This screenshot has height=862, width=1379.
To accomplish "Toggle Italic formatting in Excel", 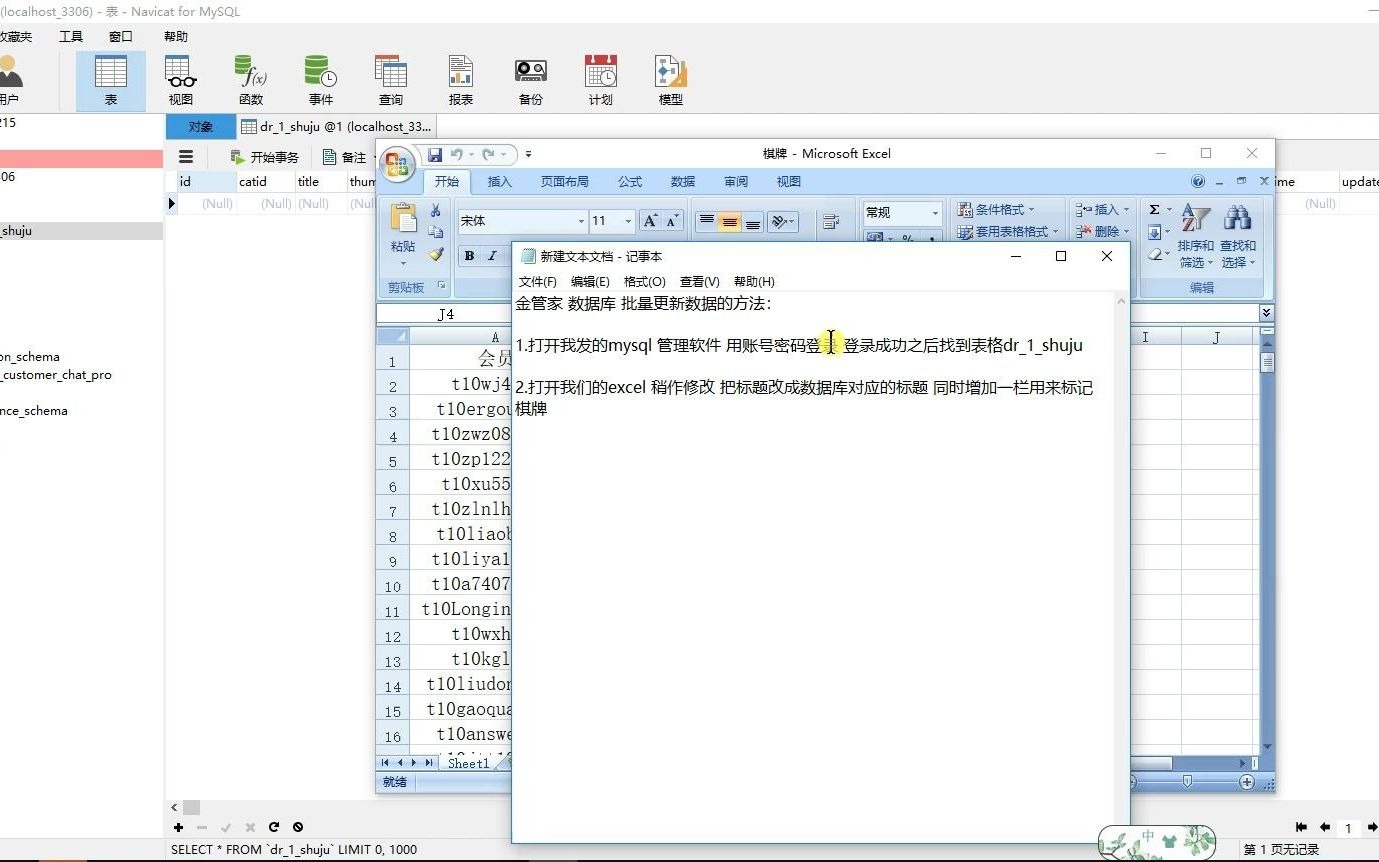I will (x=492, y=256).
